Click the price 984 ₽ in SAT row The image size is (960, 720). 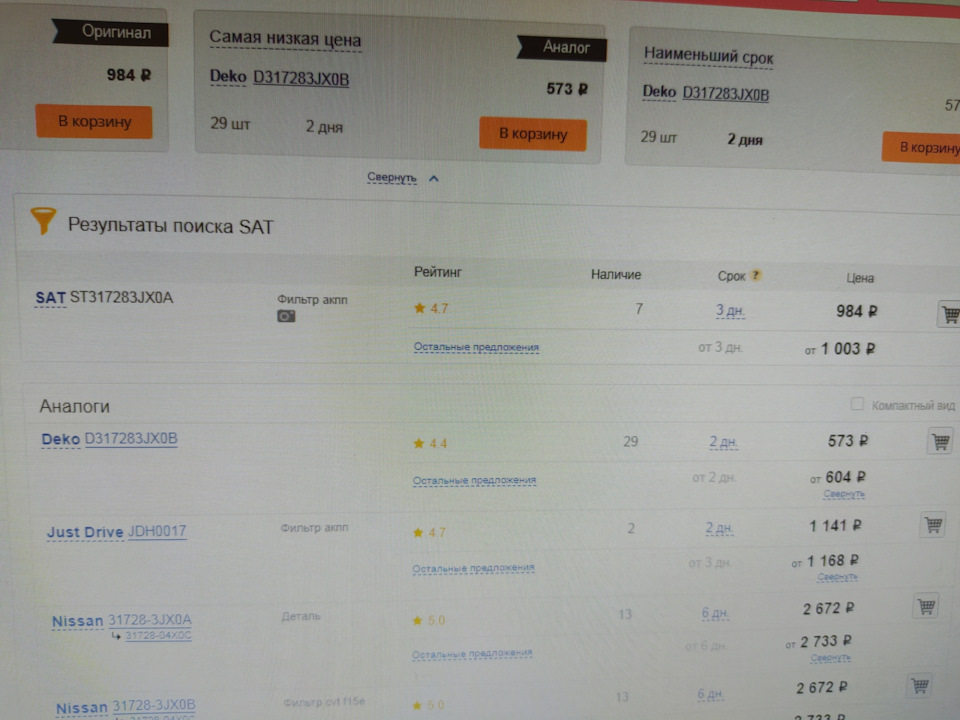point(857,312)
